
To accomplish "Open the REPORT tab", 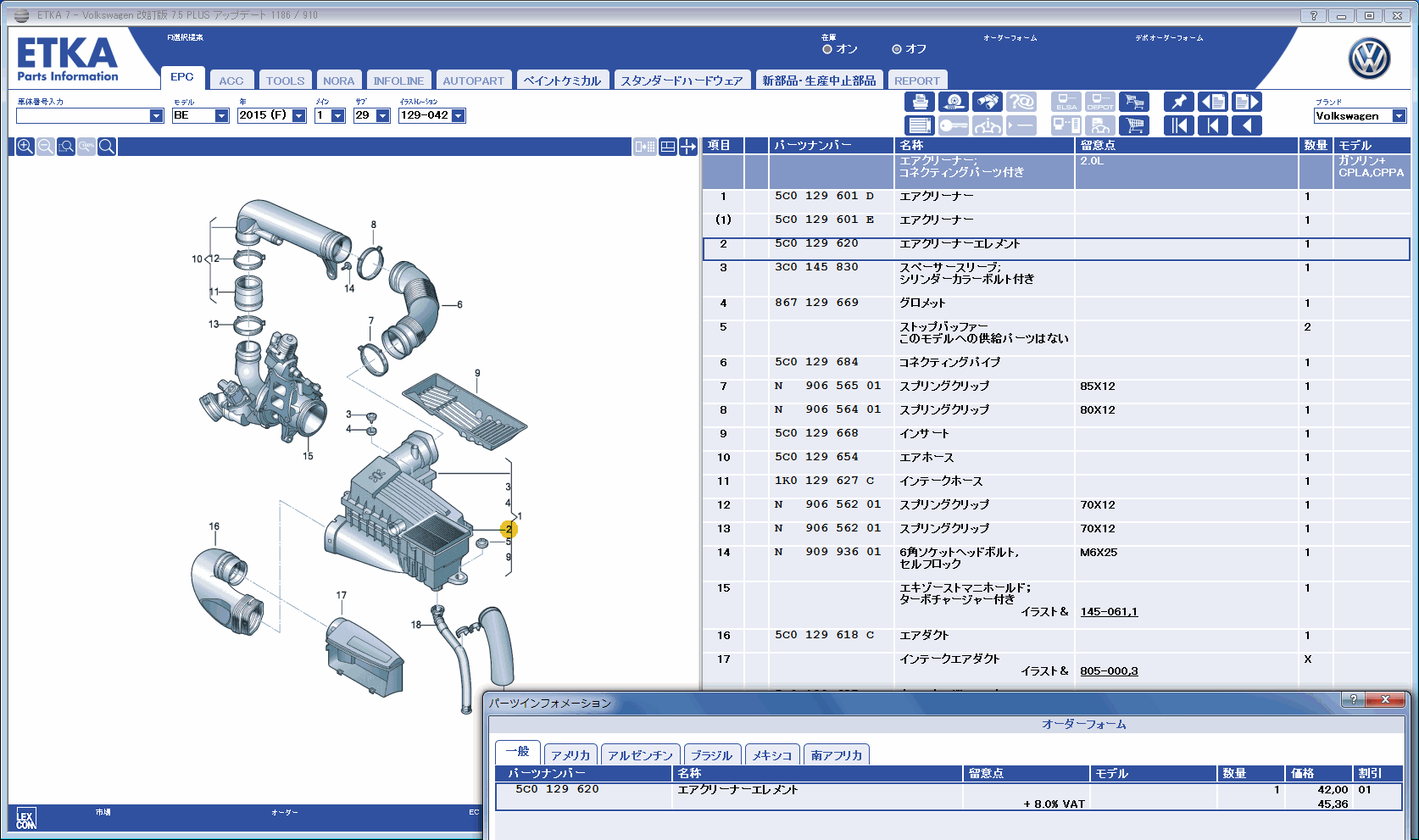I will point(916,81).
